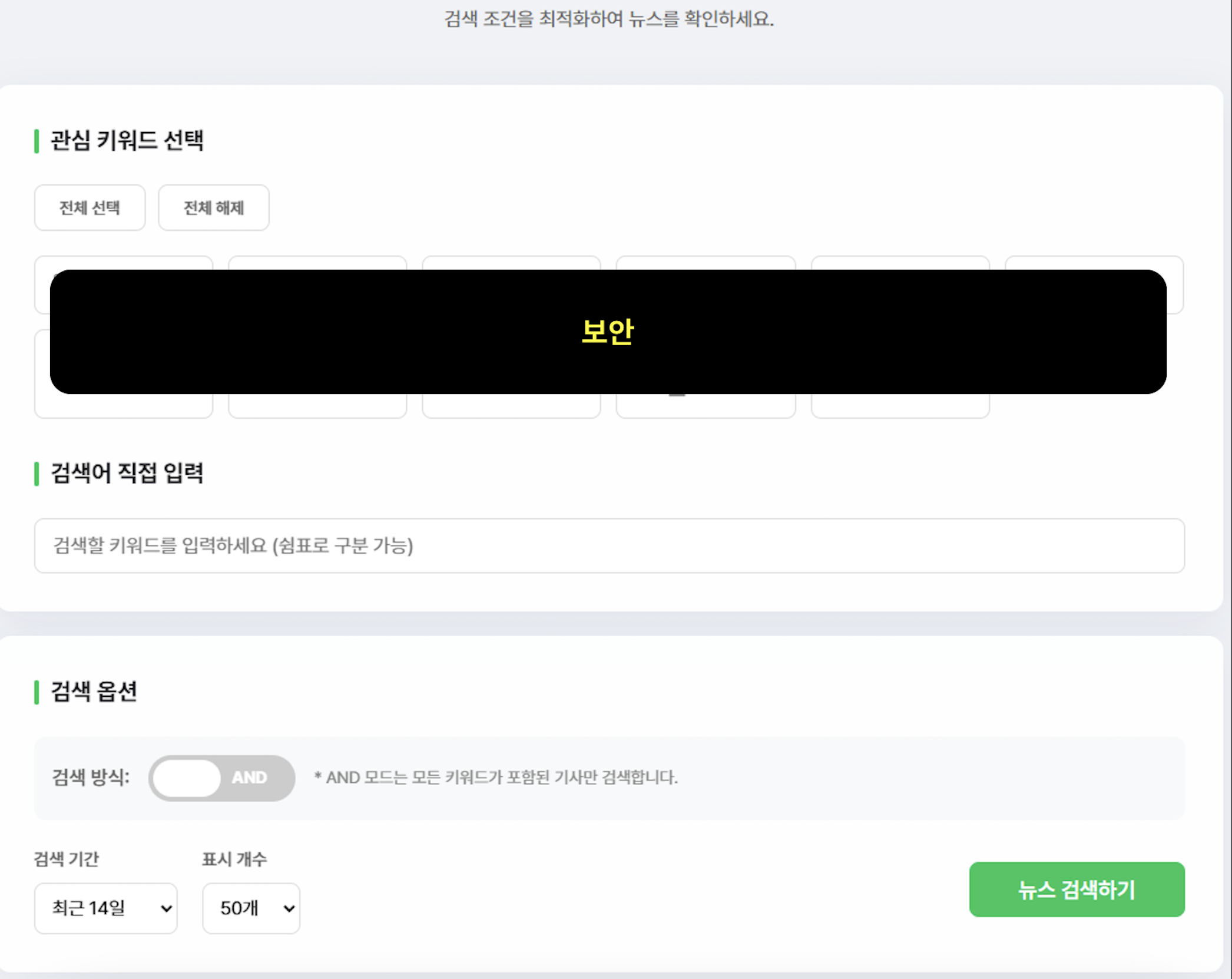
Task: Click the "표시 개수" field label
Action: pos(234,859)
